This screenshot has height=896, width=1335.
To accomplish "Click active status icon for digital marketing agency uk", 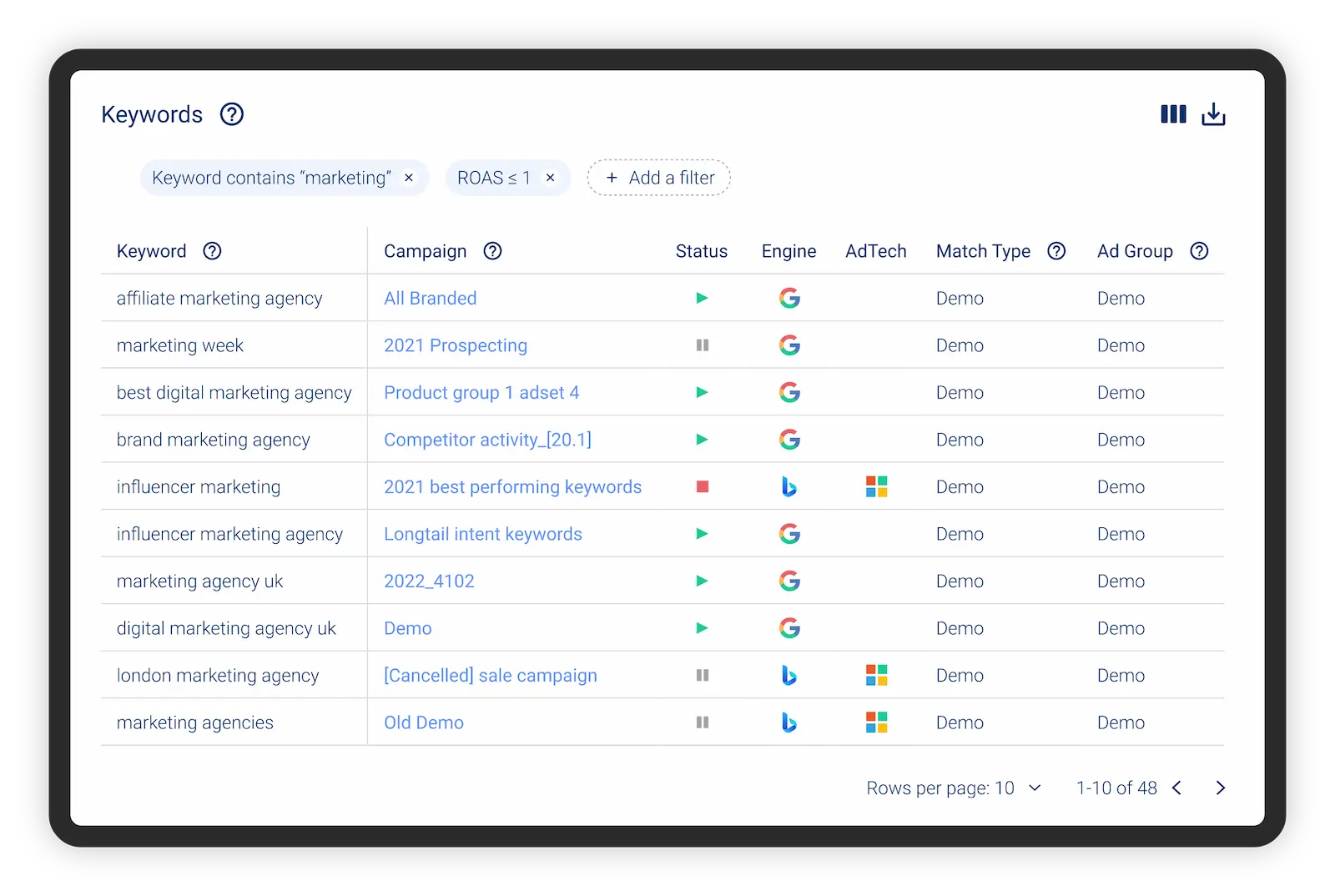I will click(702, 628).
